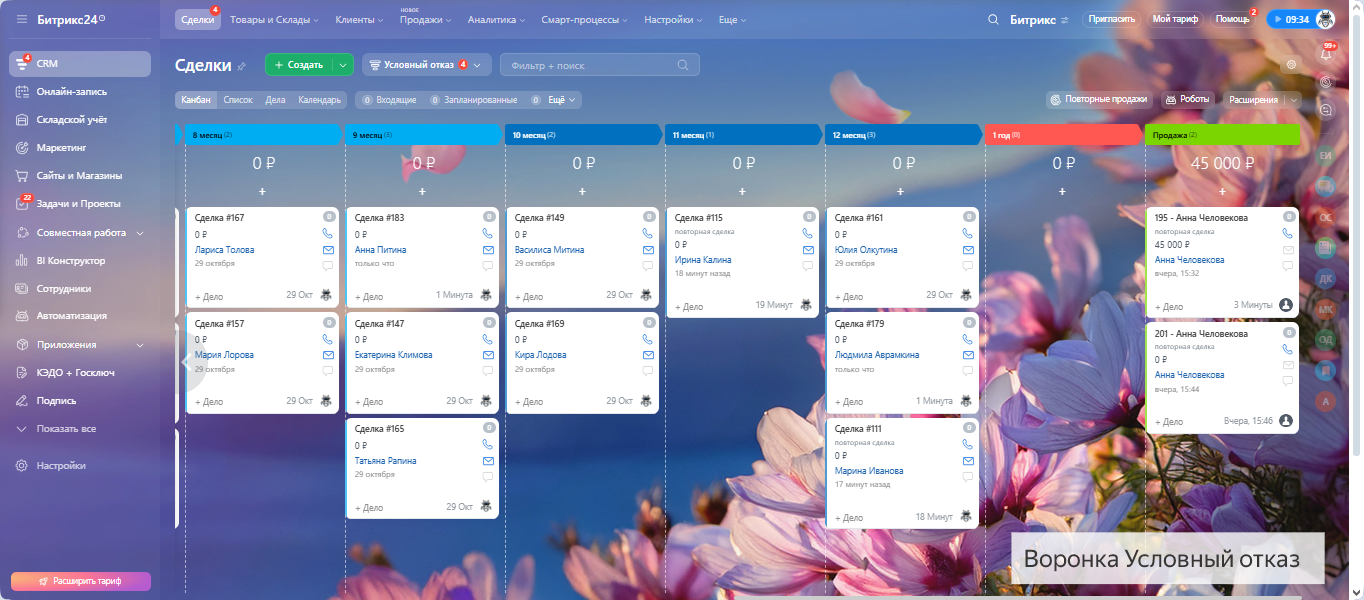Open the hamburger menu next to Битрикс24
The width and height of the screenshot is (1364, 600).
point(21,19)
